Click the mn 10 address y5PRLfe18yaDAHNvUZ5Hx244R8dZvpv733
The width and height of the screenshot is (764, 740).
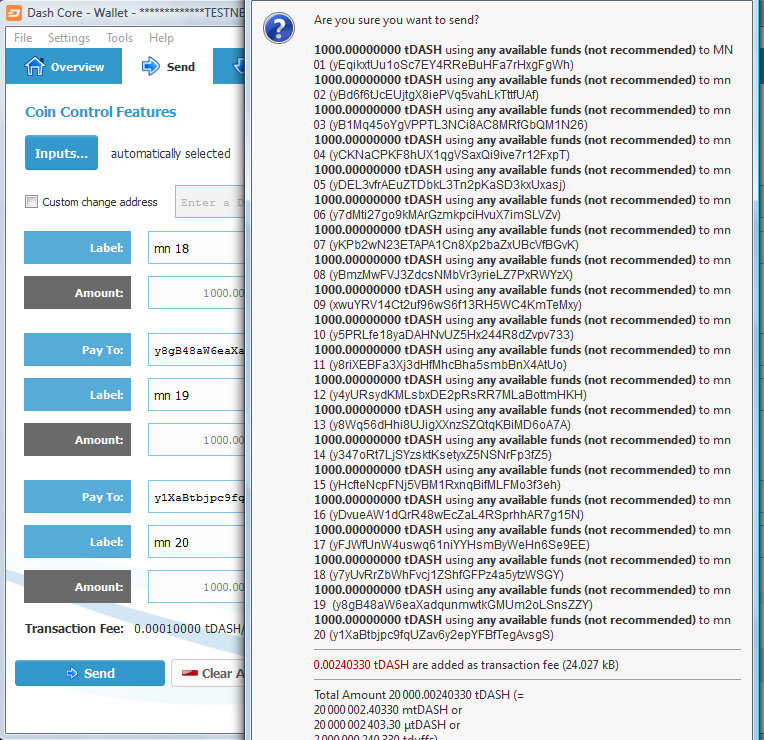pyautogui.click(x=452, y=335)
